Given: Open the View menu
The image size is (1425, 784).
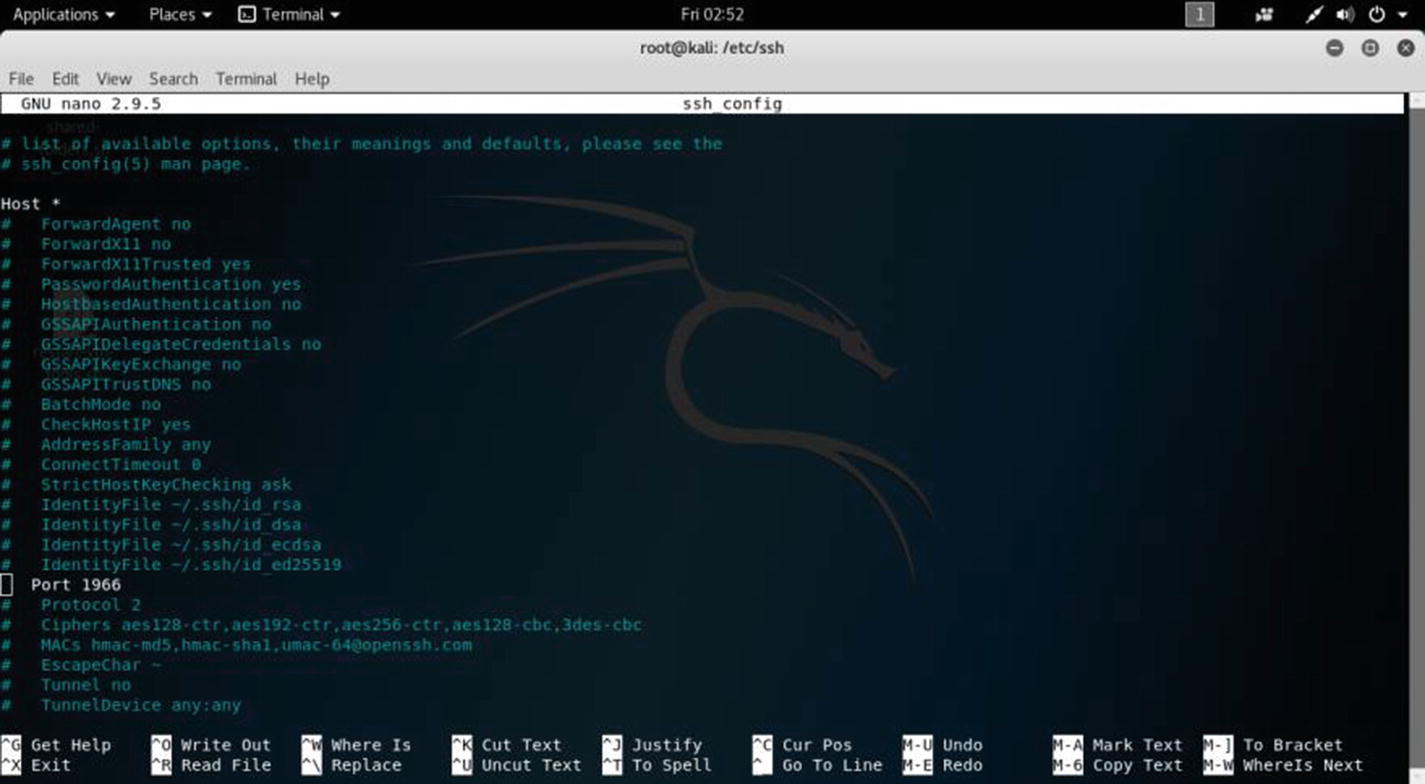Looking at the screenshot, I should [114, 79].
